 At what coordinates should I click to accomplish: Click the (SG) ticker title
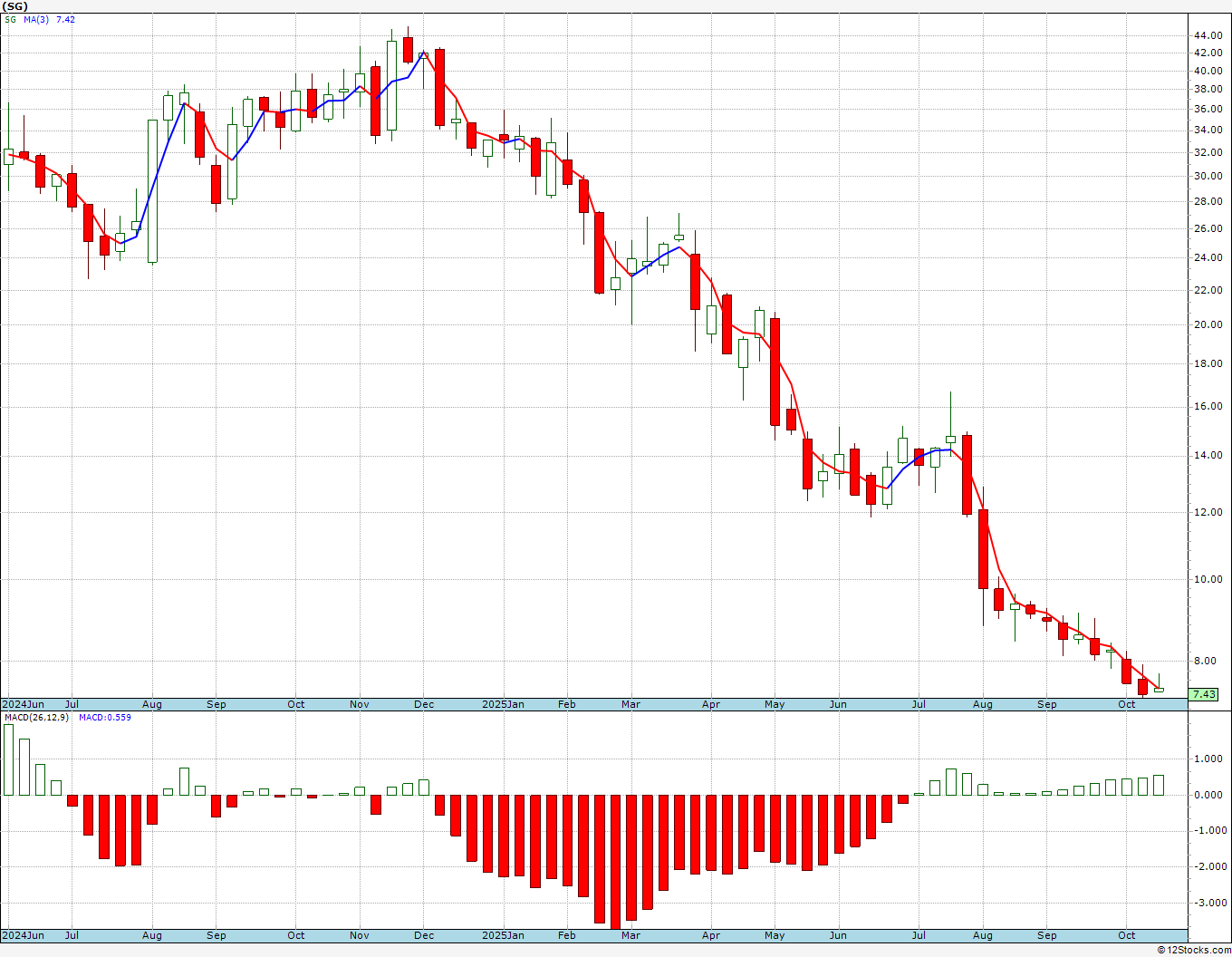click(14, 6)
